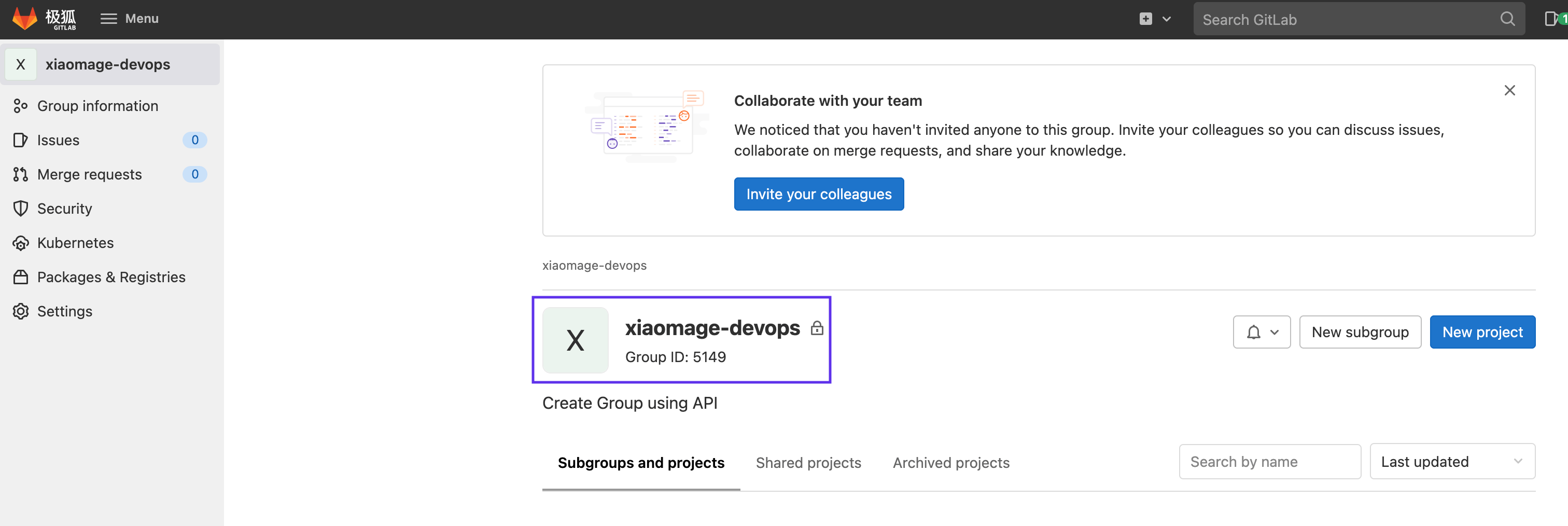
Task: Expand the Last updated sort dropdown
Action: click(1451, 462)
